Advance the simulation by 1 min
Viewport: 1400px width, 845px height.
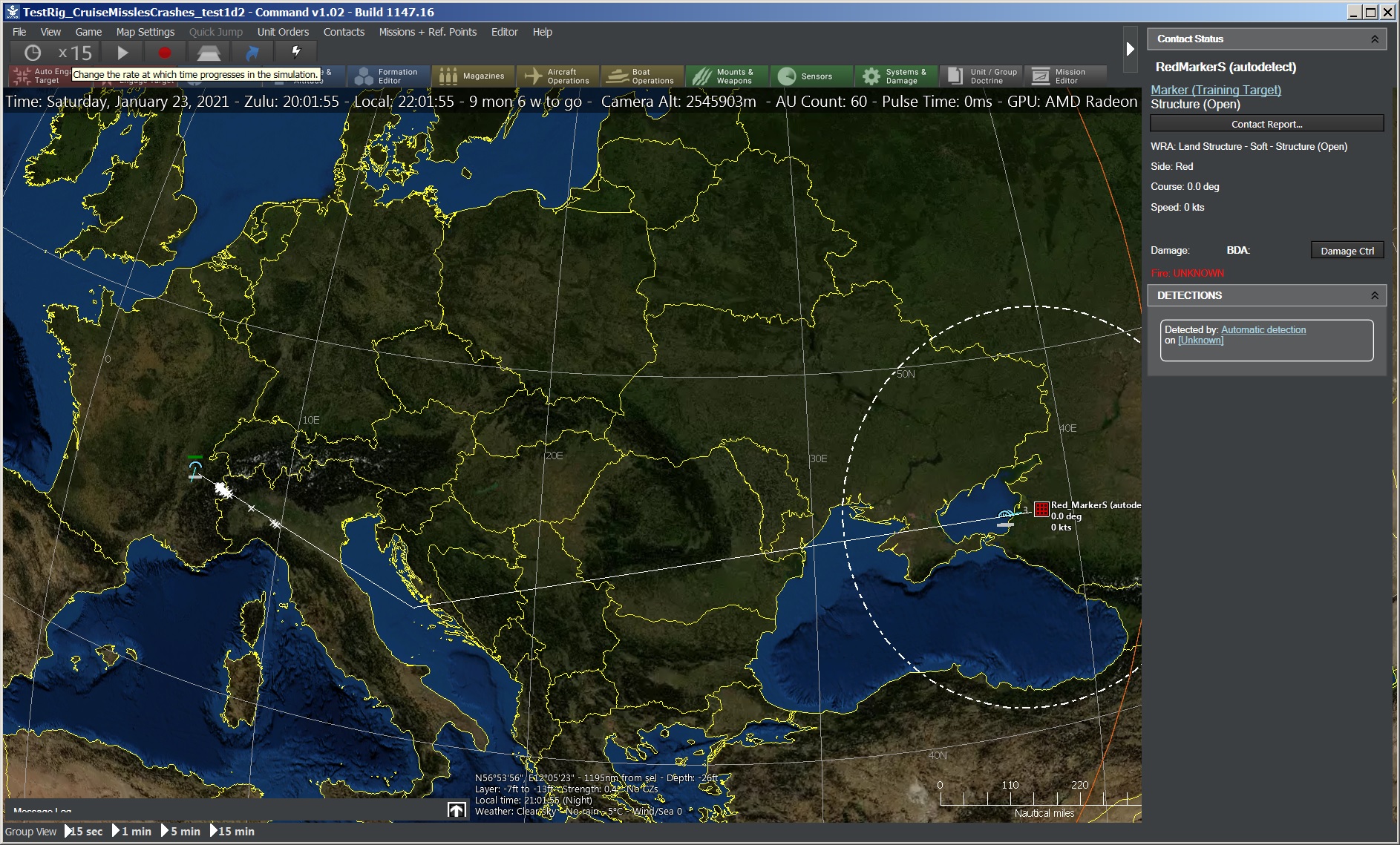click(x=131, y=832)
